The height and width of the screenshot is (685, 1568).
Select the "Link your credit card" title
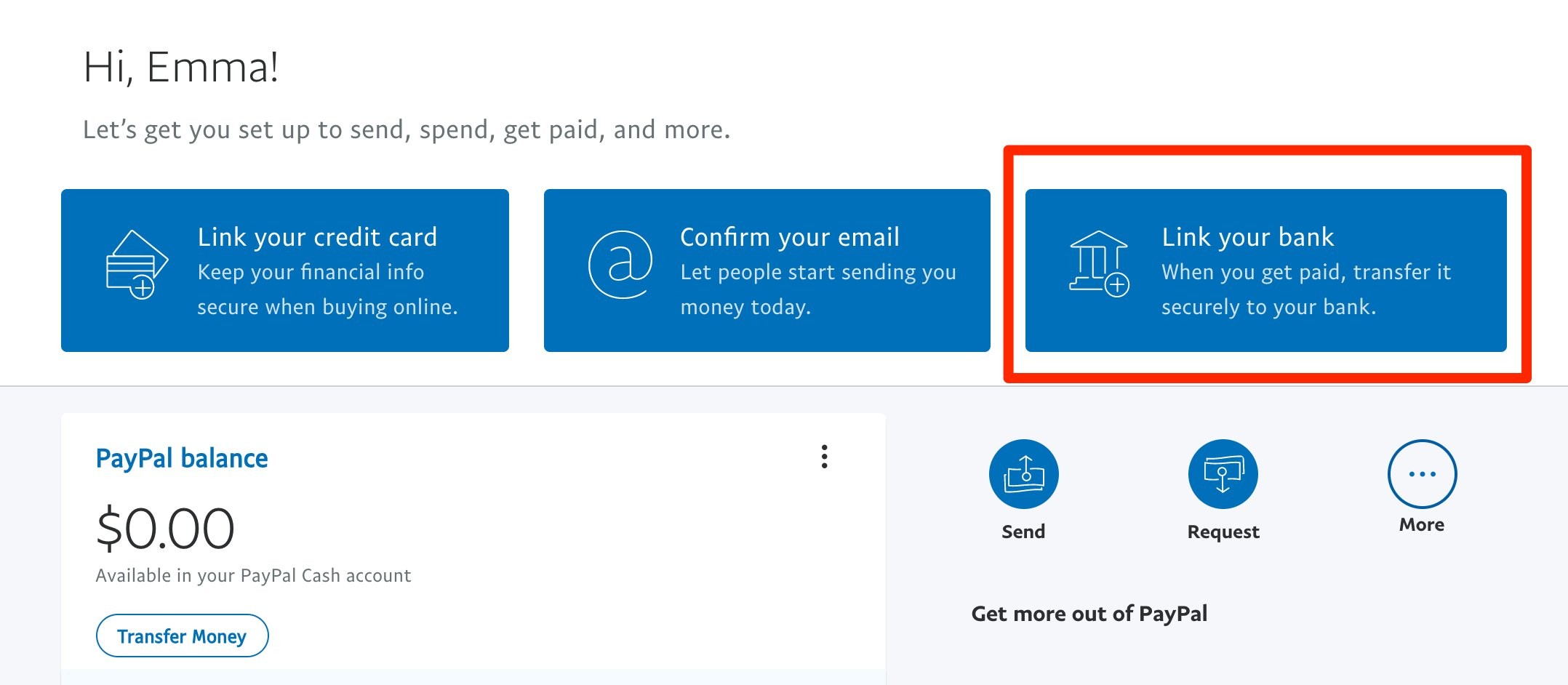tap(317, 237)
